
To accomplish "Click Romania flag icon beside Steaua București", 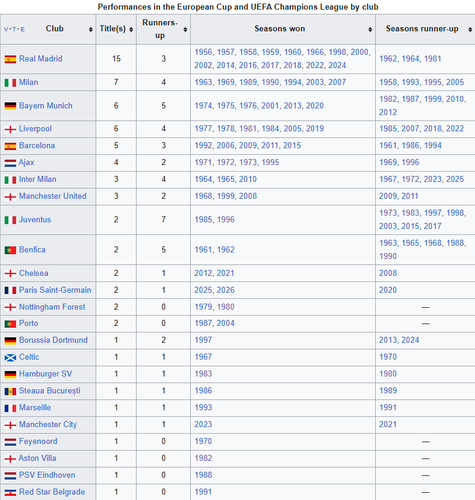I will coord(10,391).
